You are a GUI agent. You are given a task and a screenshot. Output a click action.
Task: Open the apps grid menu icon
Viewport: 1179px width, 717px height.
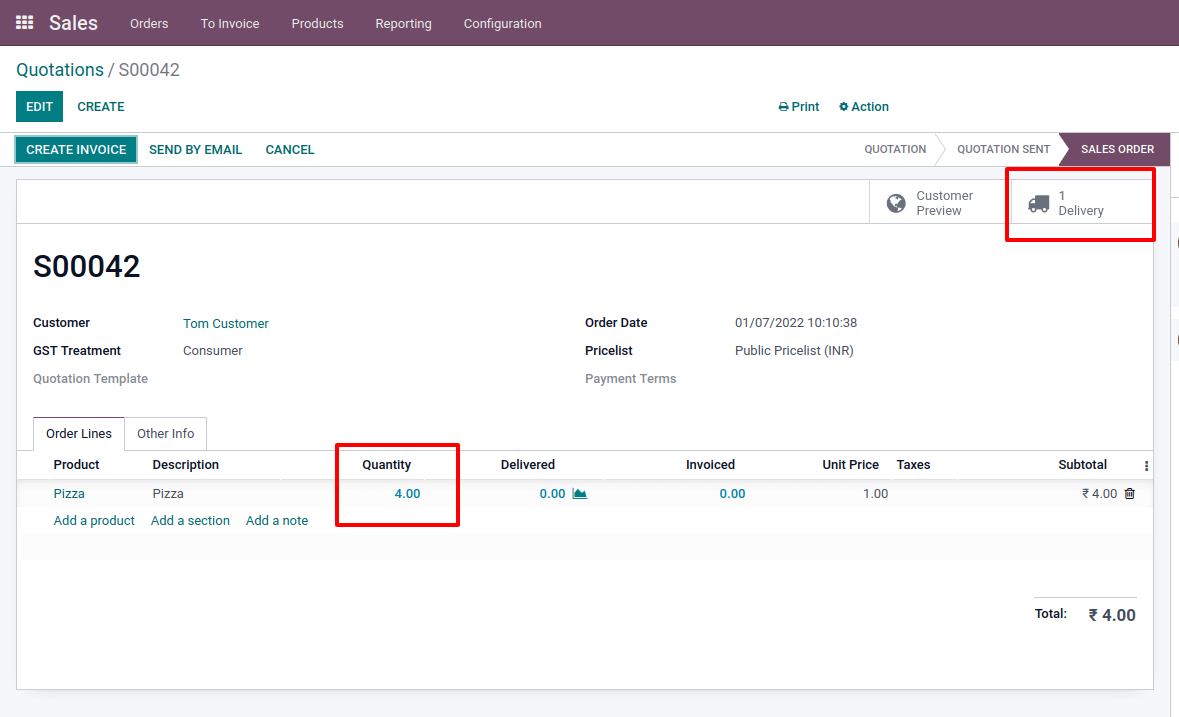click(24, 23)
